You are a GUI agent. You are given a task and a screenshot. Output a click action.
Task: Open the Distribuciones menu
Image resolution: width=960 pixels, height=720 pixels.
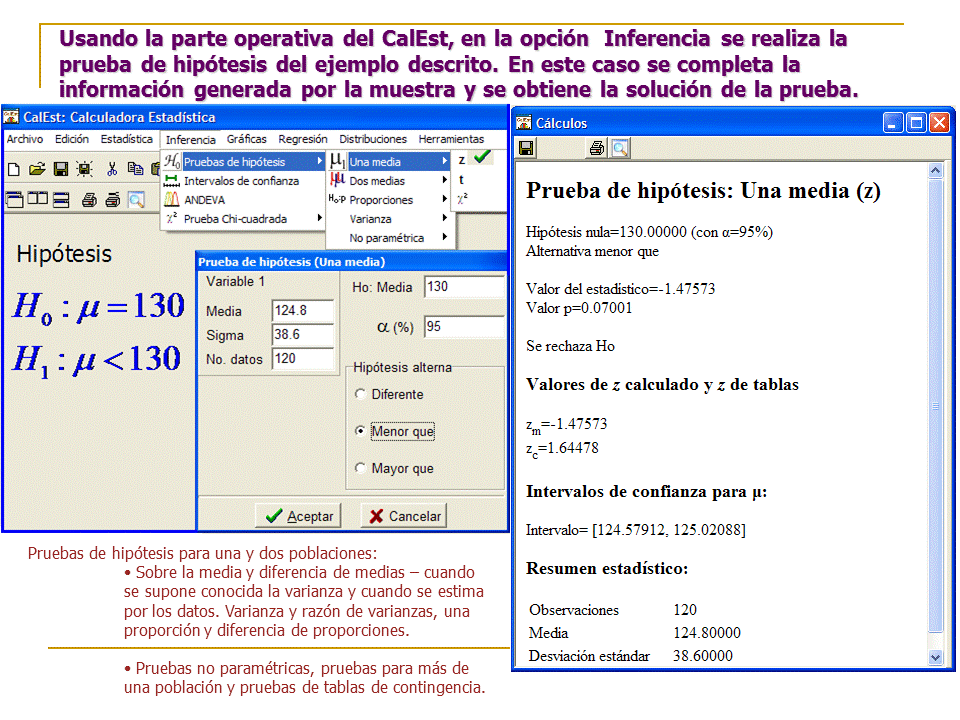(372, 139)
